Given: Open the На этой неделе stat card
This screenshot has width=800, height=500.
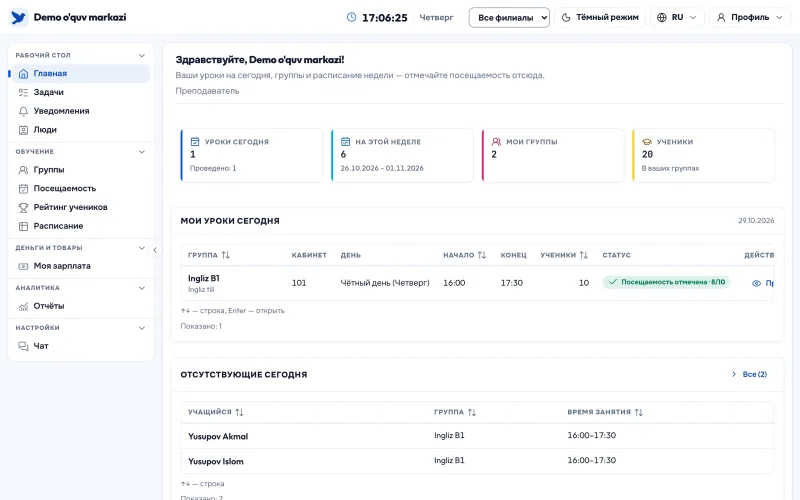Looking at the screenshot, I should [402, 156].
